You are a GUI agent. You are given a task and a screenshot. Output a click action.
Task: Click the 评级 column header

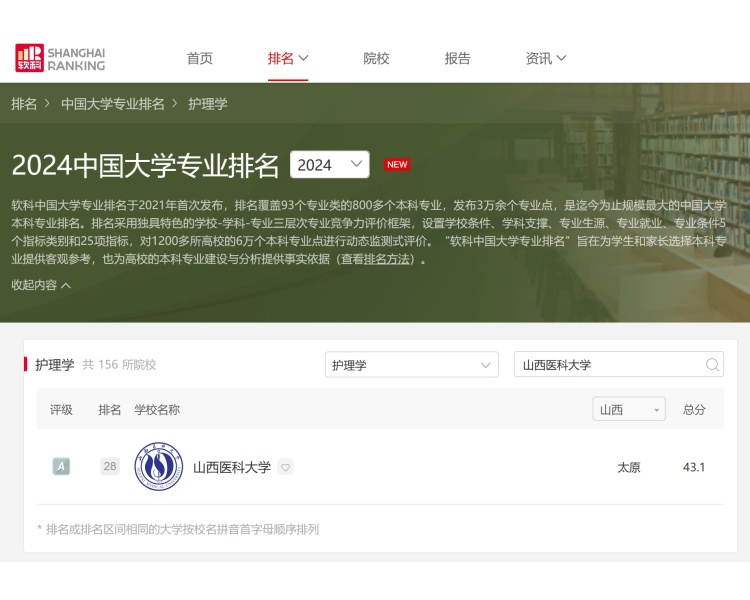[61, 410]
